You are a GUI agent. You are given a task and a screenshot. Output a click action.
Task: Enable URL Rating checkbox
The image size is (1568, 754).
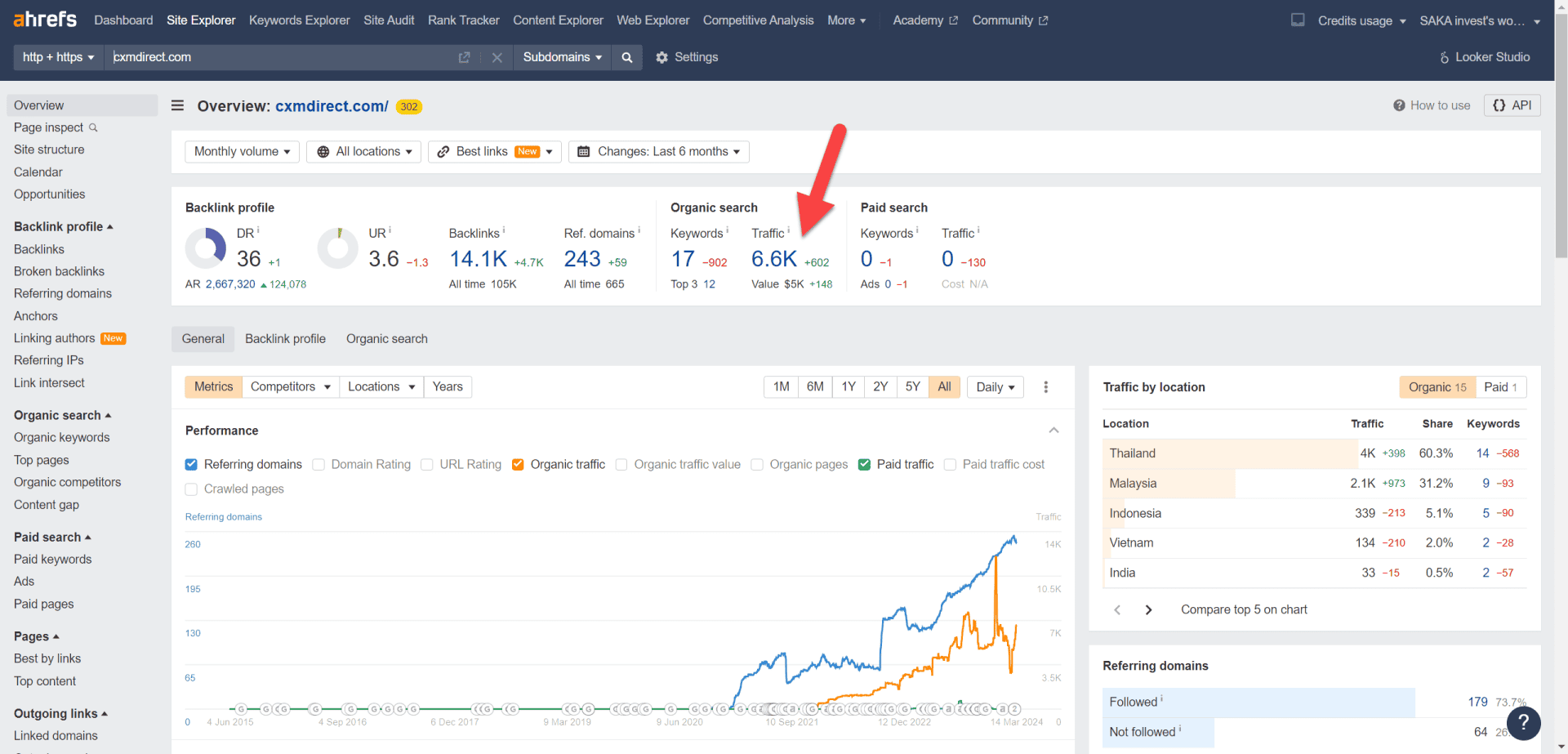(426, 465)
